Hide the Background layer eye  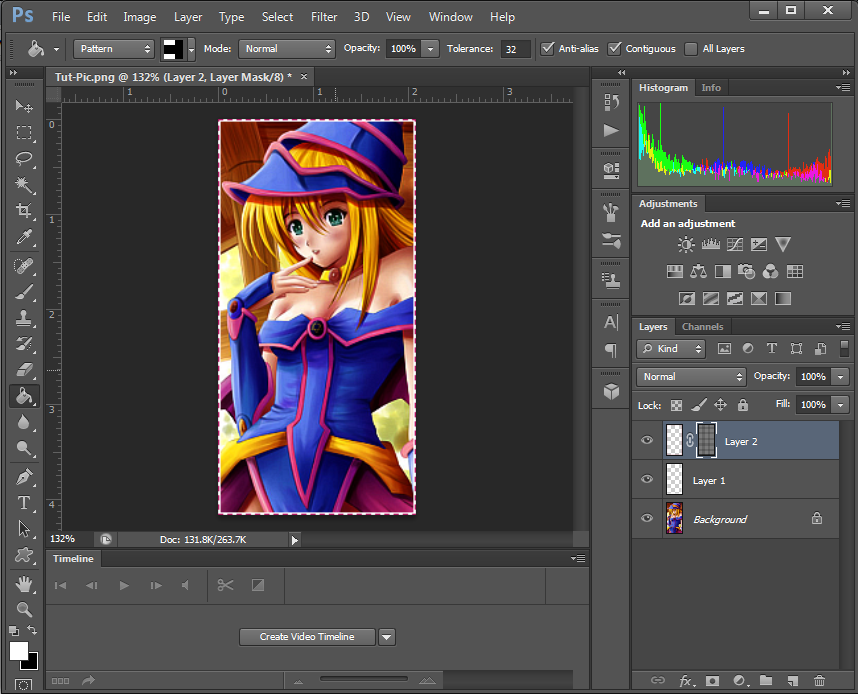pyautogui.click(x=647, y=518)
